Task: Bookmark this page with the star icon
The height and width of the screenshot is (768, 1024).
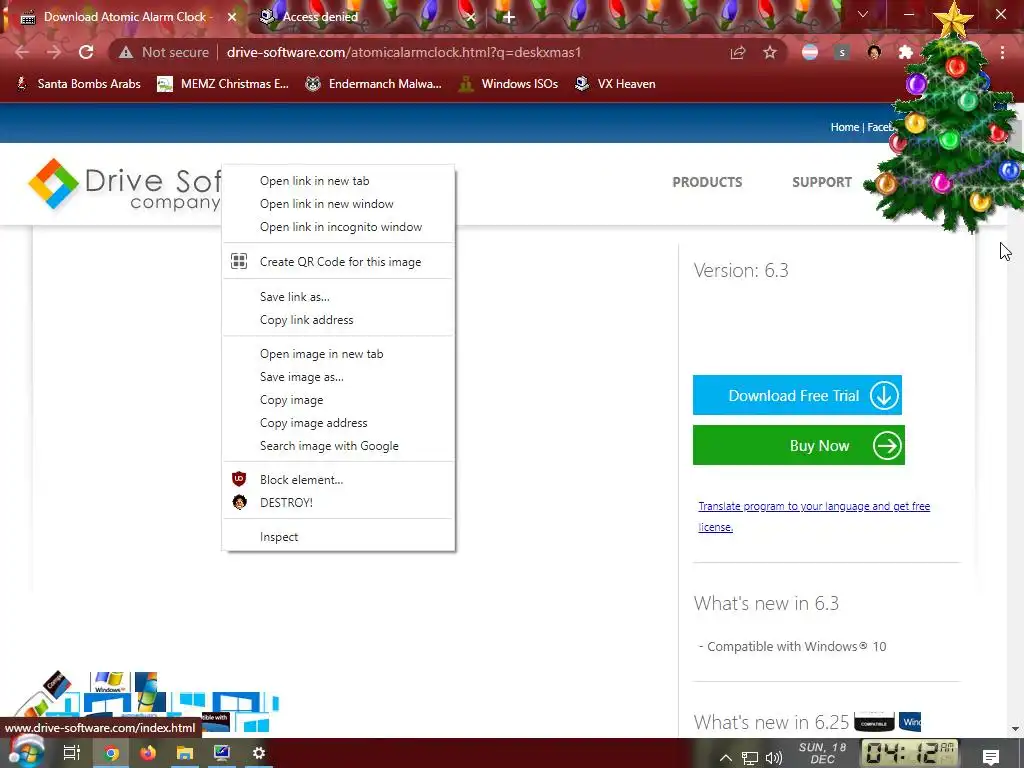Action: coord(770,52)
